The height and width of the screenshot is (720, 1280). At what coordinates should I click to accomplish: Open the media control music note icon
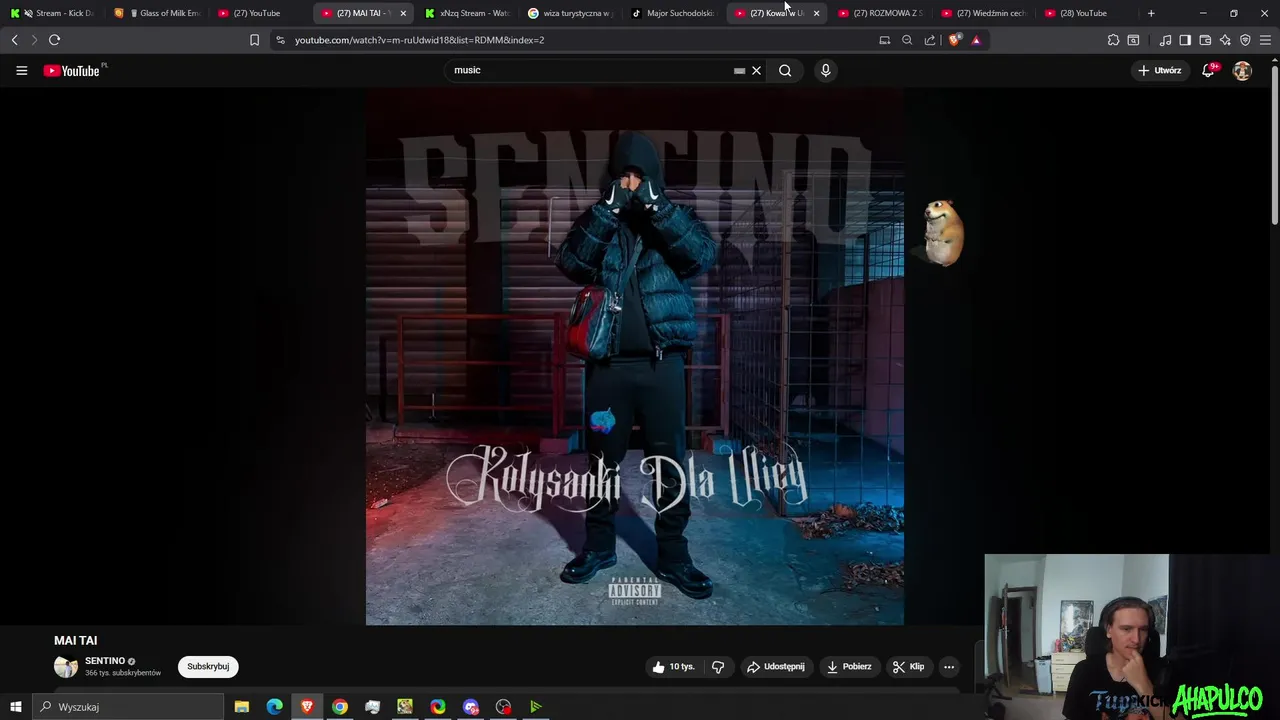tap(1165, 40)
